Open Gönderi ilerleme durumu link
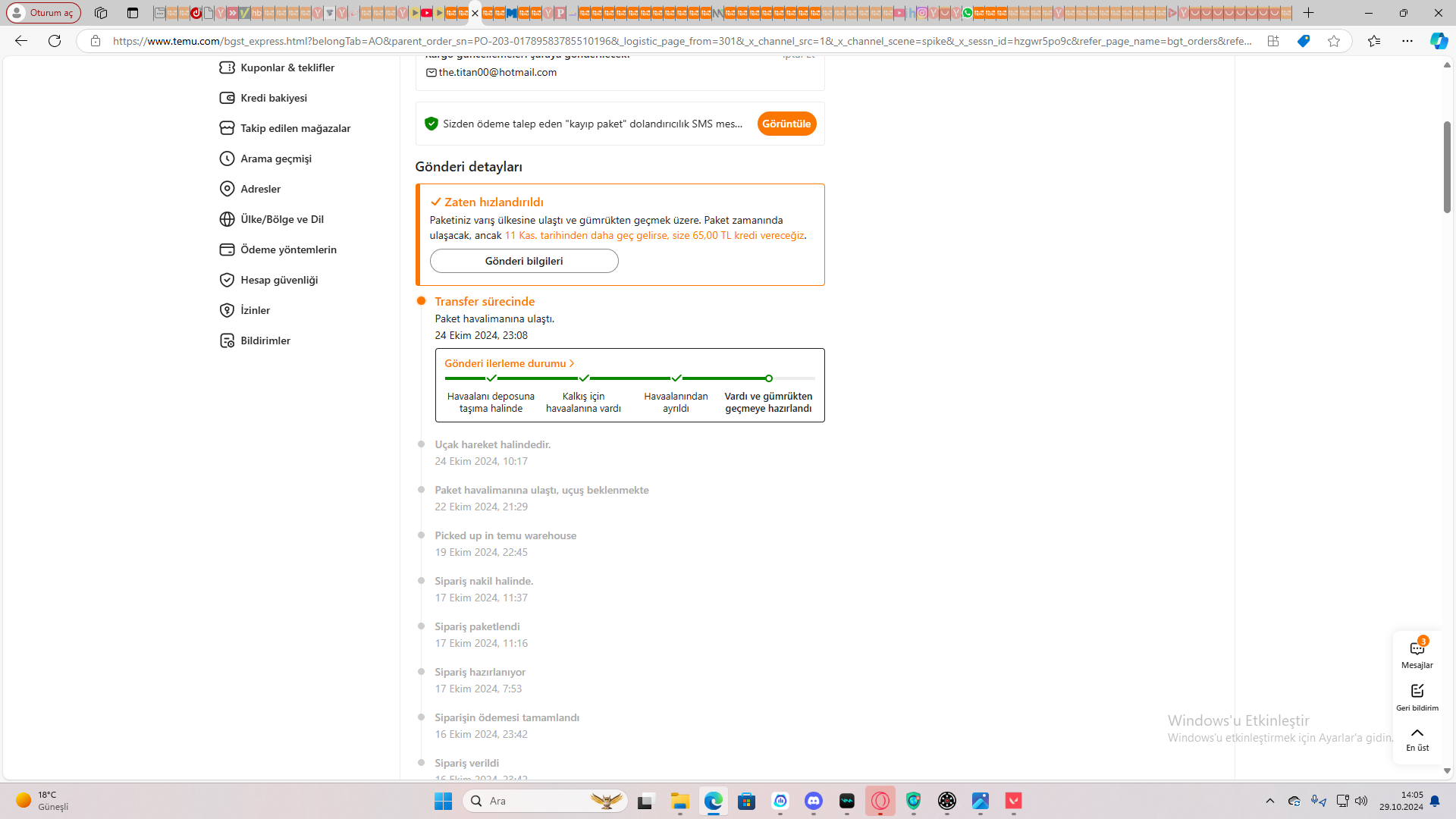The height and width of the screenshot is (819, 1456). [510, 363]
